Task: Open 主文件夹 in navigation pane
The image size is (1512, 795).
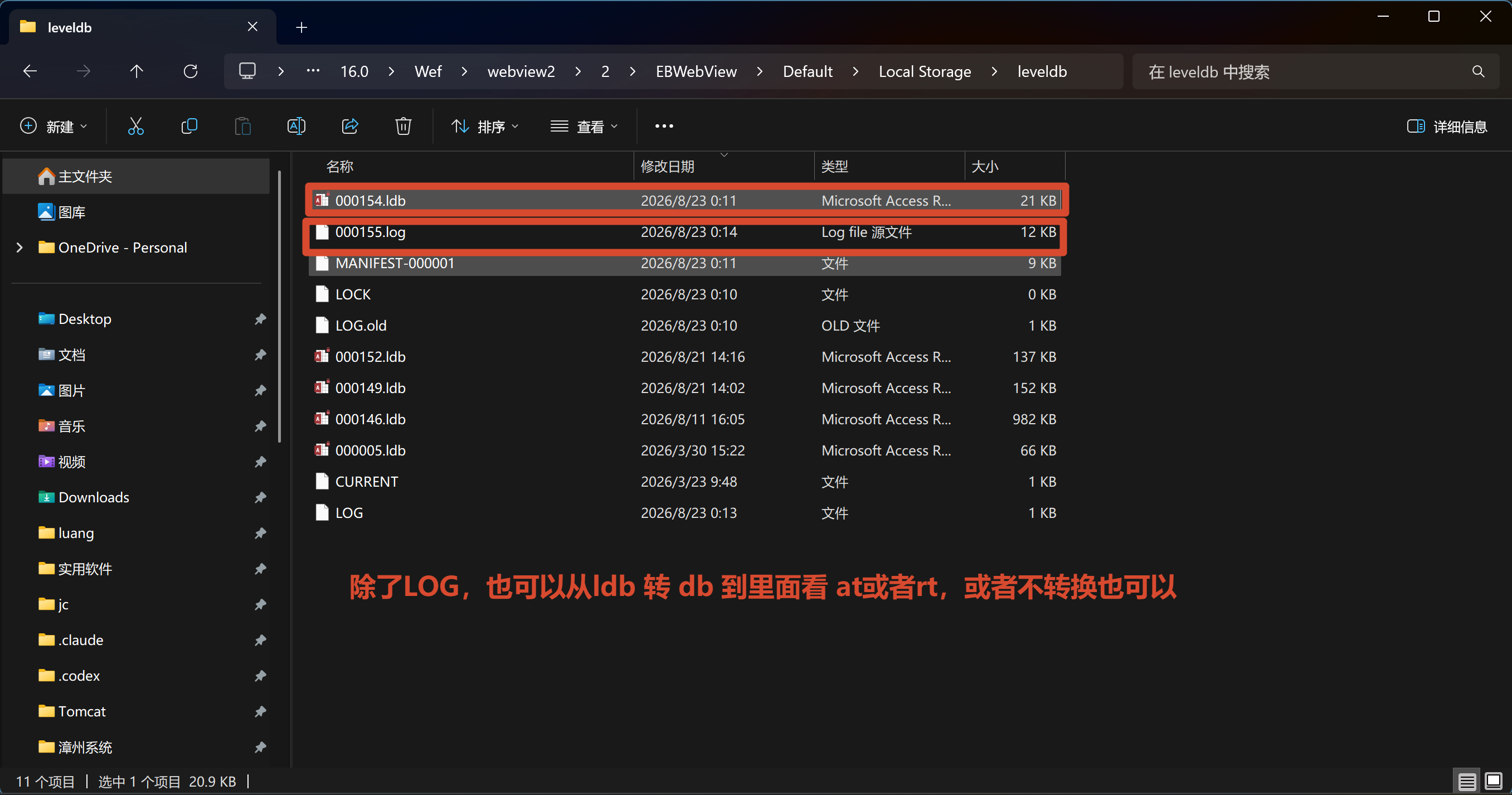Action: (136, 176)
